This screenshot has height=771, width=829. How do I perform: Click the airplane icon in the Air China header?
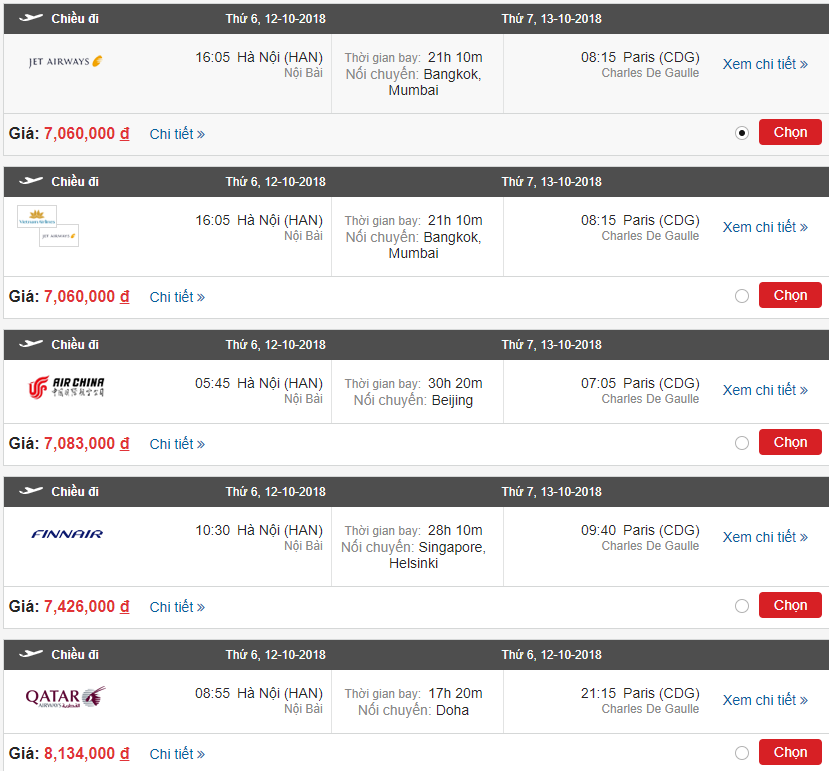(31, 345)
